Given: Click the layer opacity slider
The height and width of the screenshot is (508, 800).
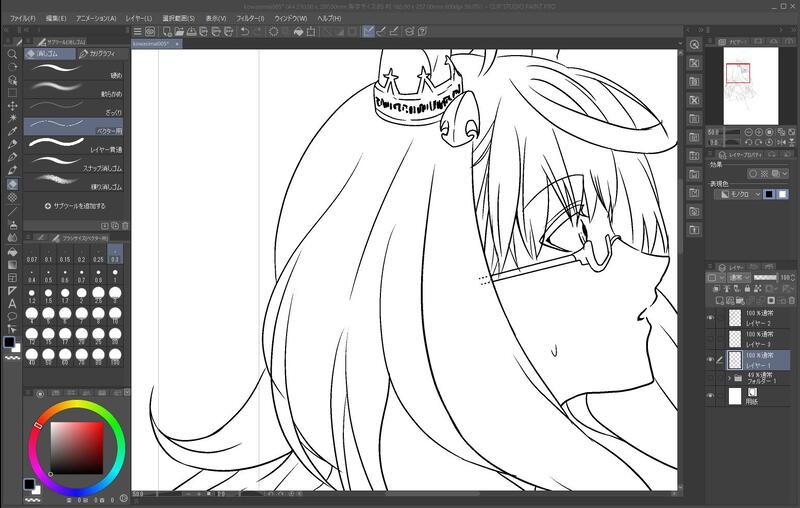Looking at the screenshot, I should [x=765, y=277].
